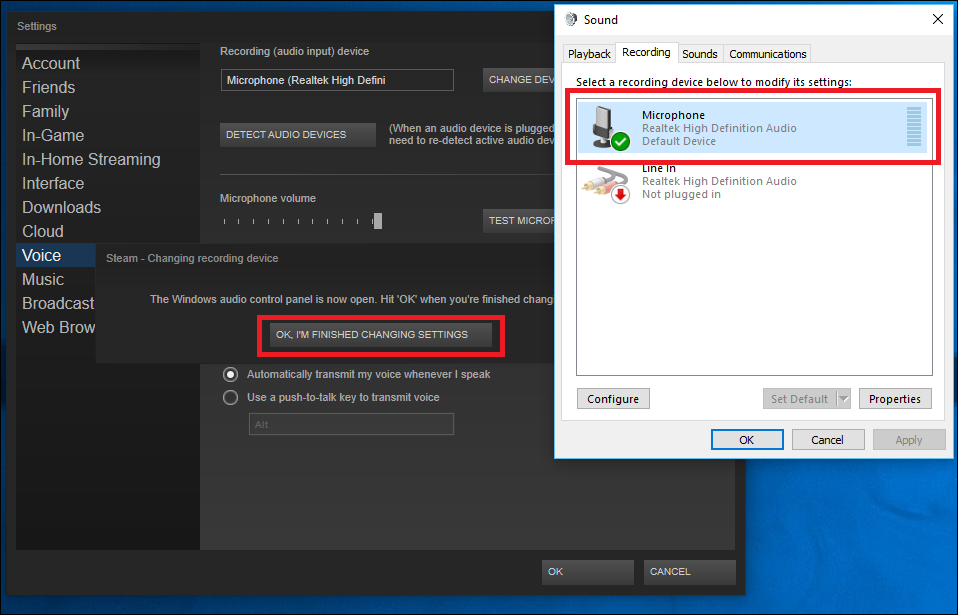Screen dimensions: 958x615
Task: Click the recording device name field
Action: tap(337, 80)
